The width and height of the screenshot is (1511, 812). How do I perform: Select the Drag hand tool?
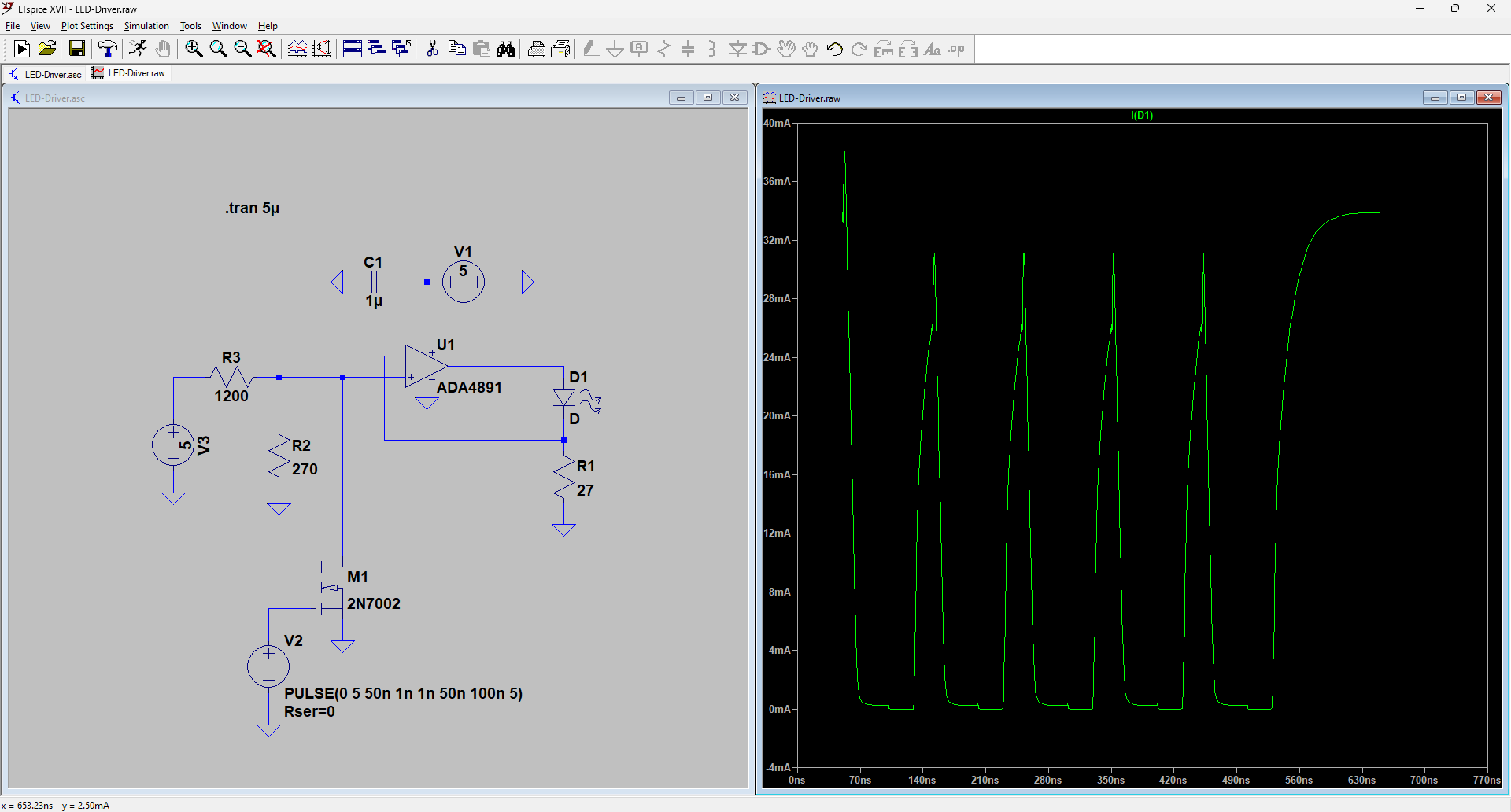[x=811, y=49]
